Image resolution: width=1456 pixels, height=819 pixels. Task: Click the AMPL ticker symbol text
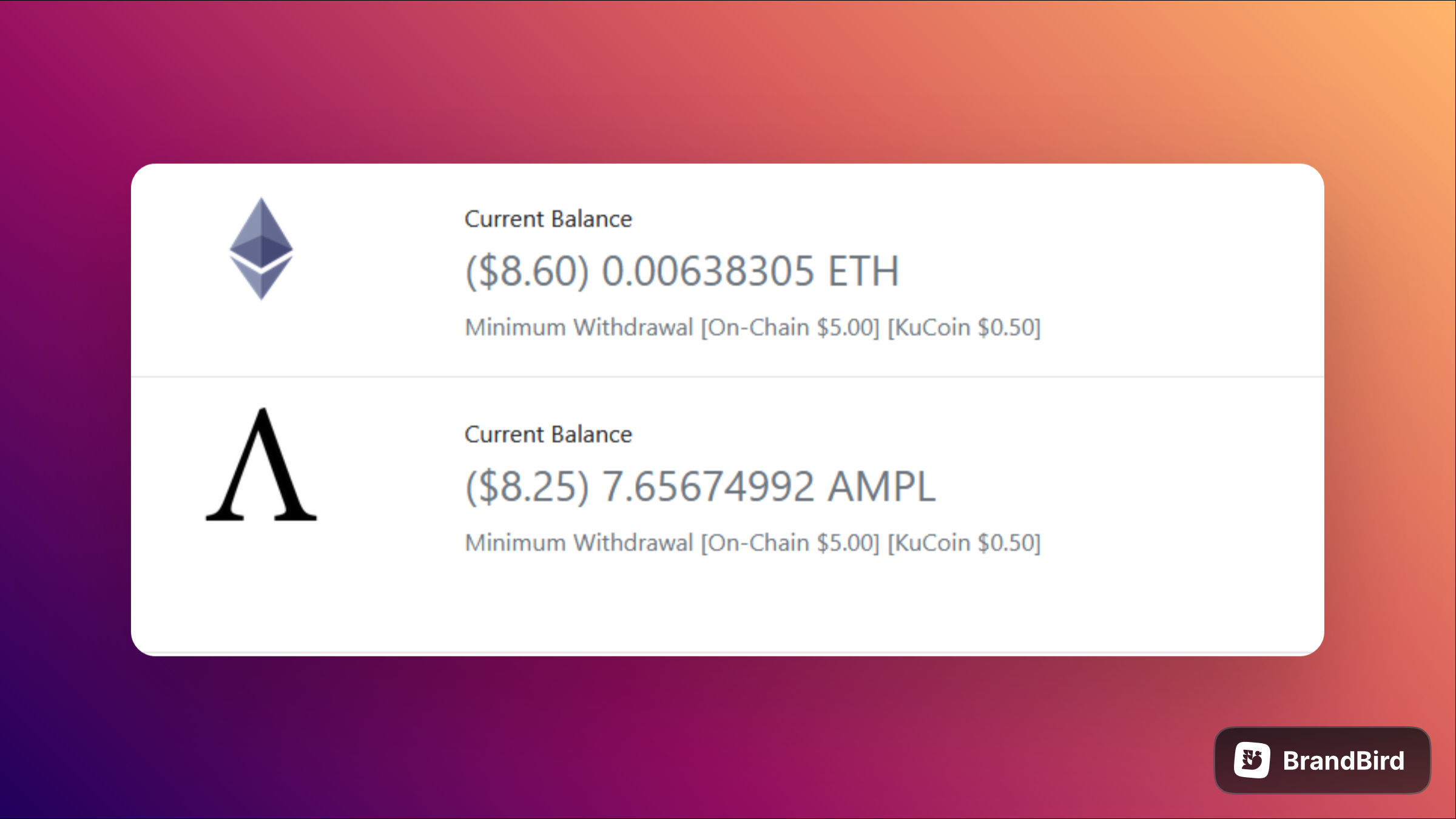[882, 487]
